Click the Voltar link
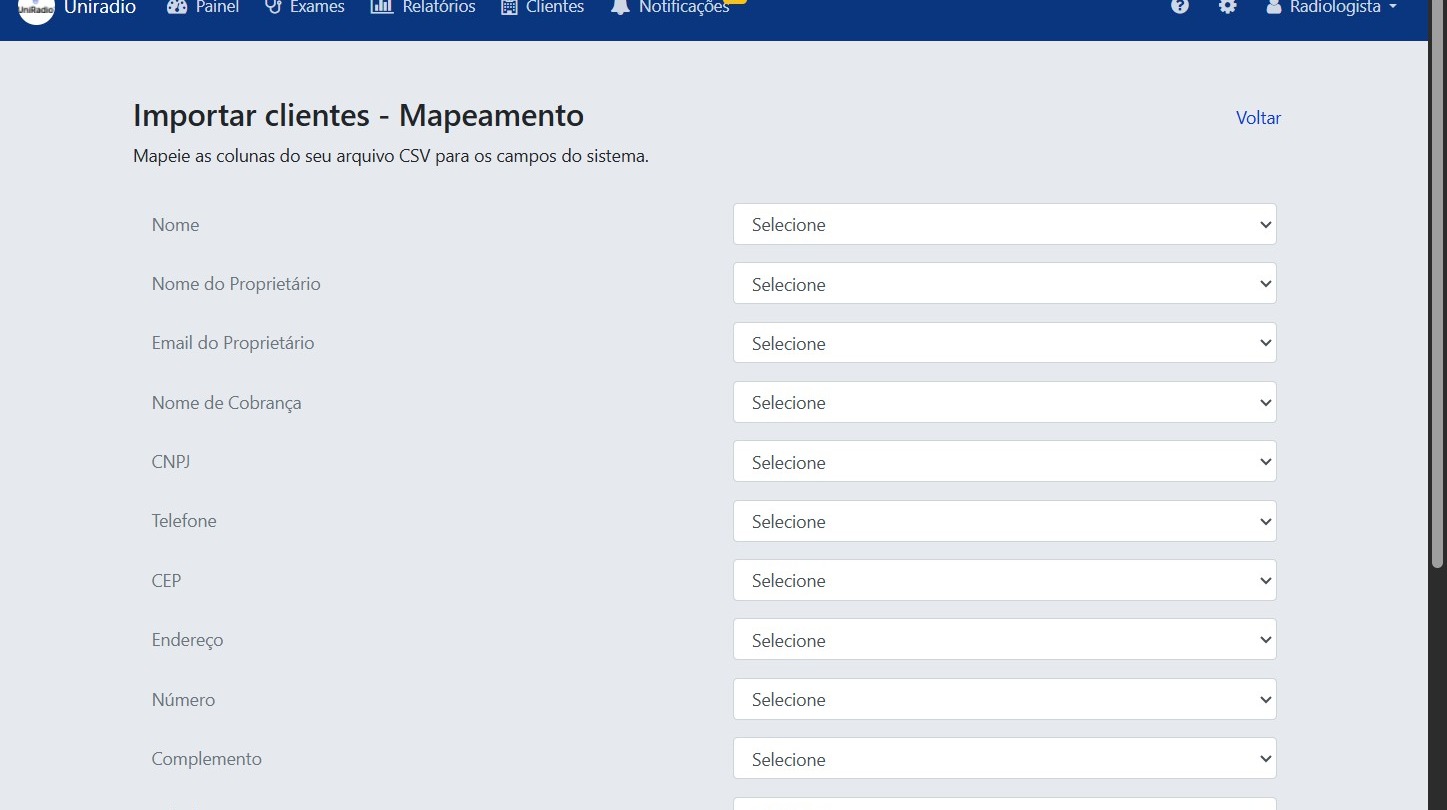 1258,118
